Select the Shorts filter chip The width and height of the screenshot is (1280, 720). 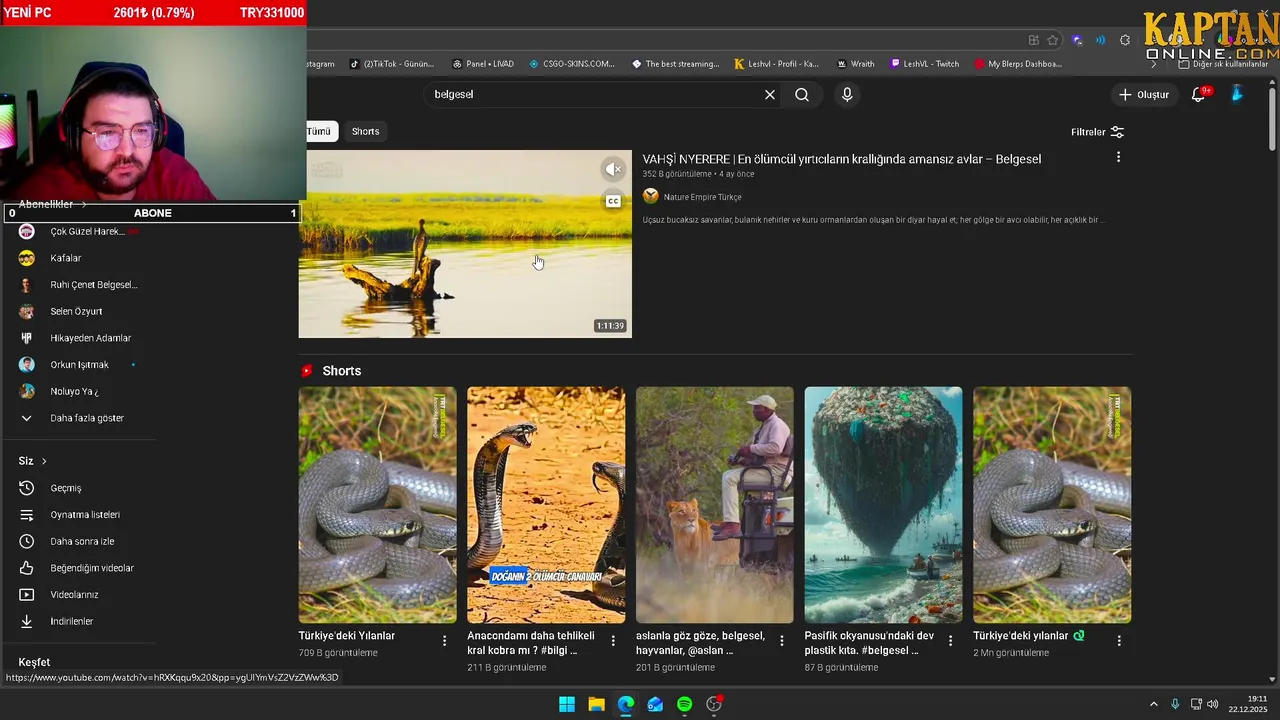pyautogui.click(x=365, y=131)
